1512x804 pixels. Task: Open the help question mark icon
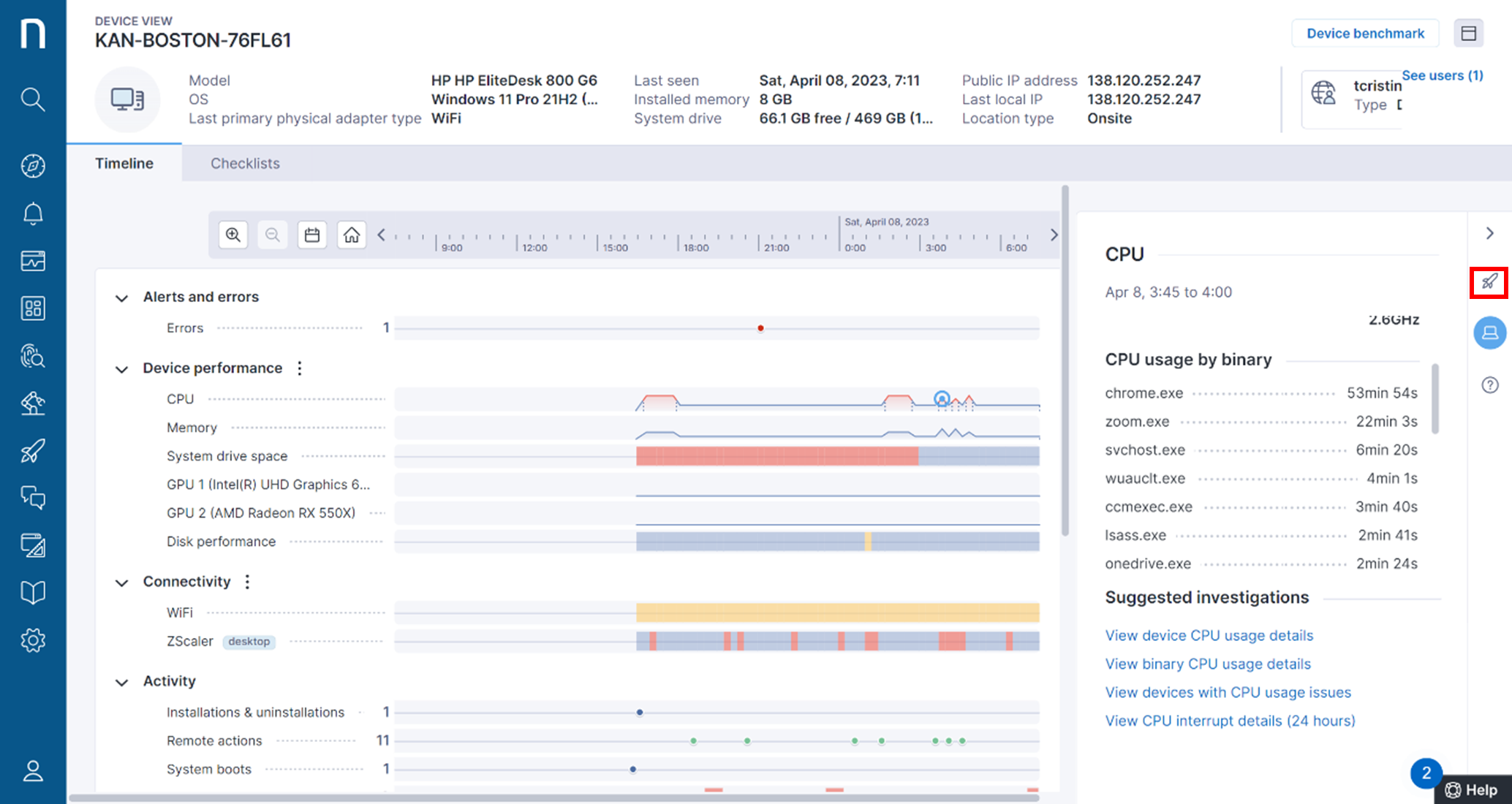[1489, 385]
